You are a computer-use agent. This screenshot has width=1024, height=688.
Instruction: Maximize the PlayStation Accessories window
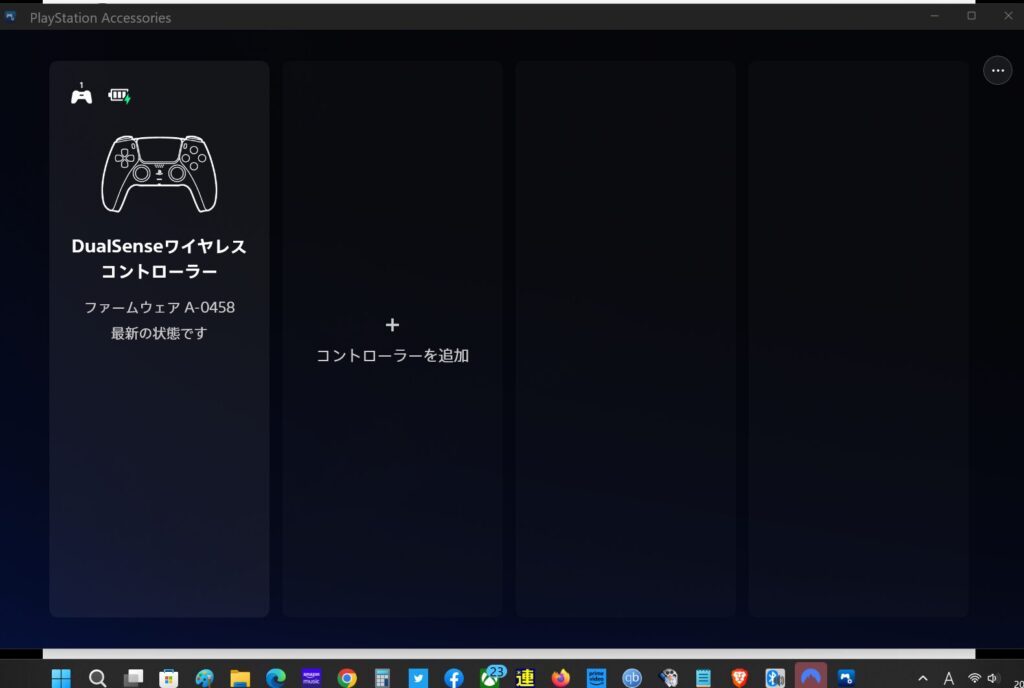(971, 16)
